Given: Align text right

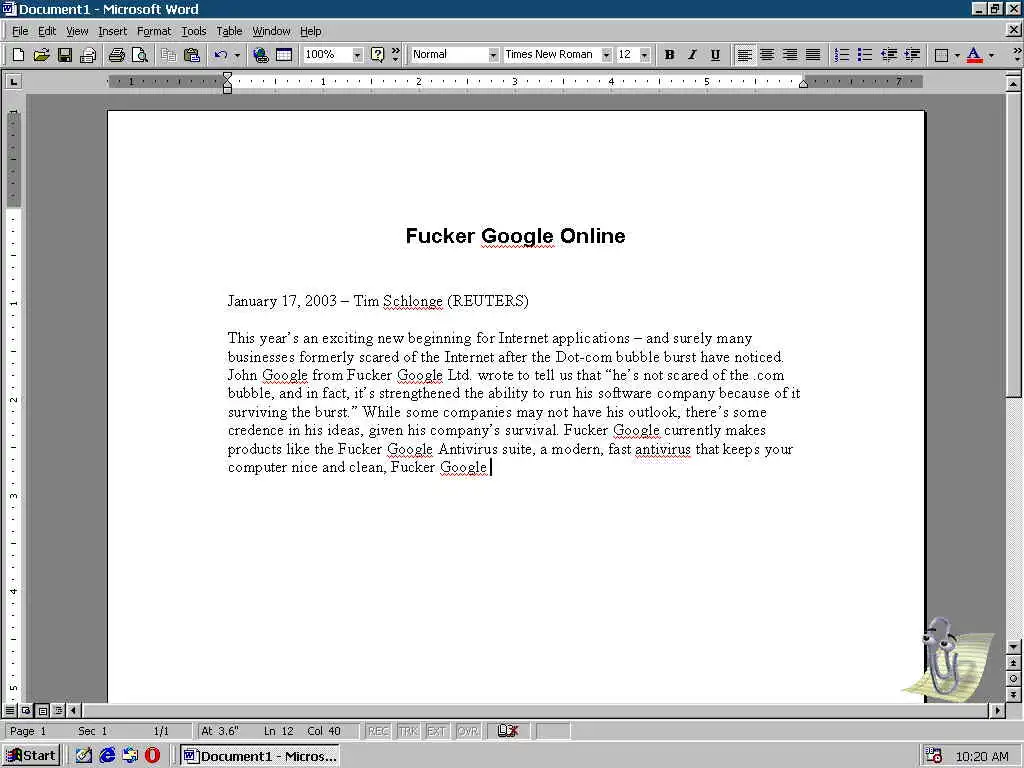Looking at the screenshot, I should [790, 55].
